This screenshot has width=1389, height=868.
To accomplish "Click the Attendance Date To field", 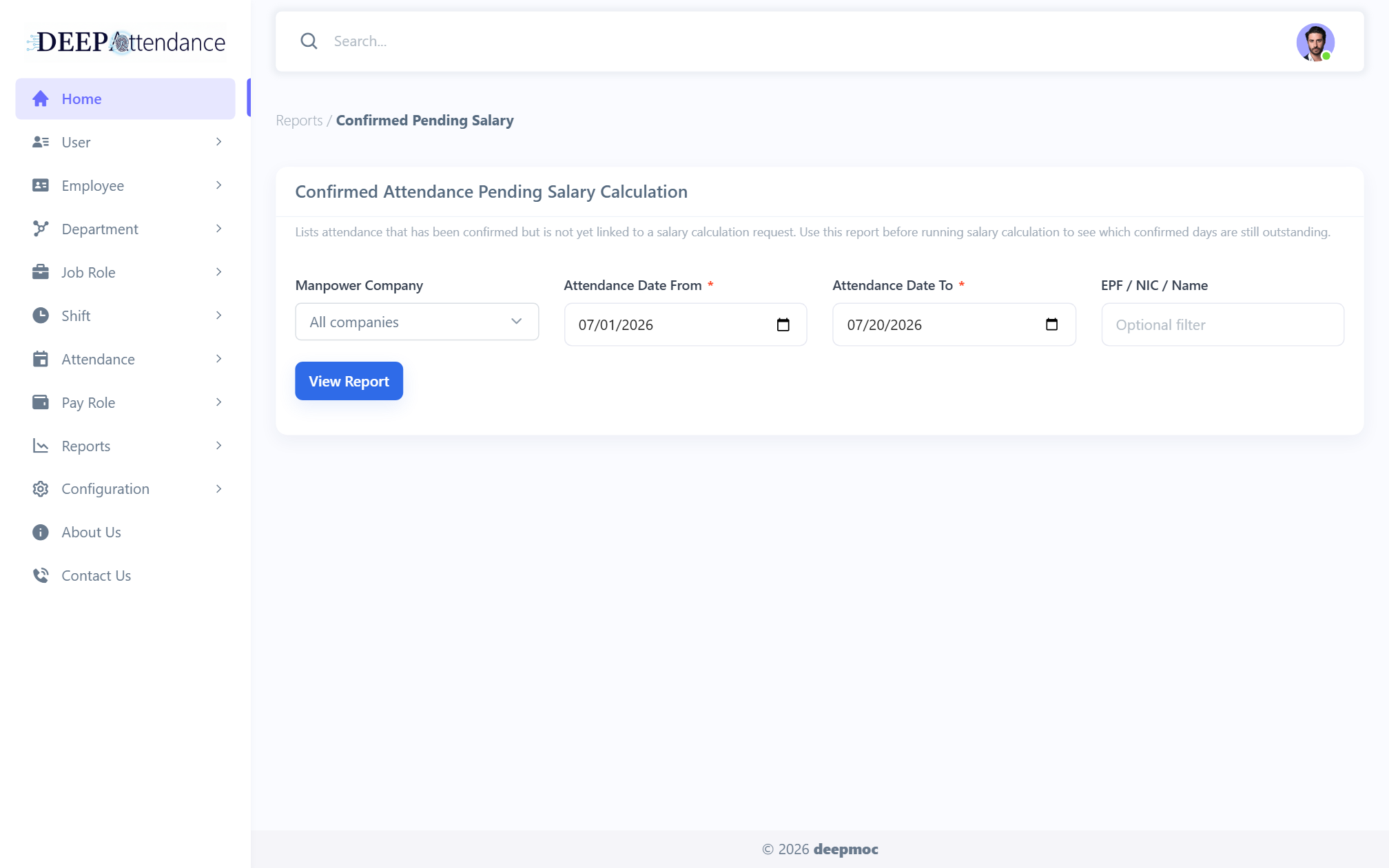I will (954, 324).
